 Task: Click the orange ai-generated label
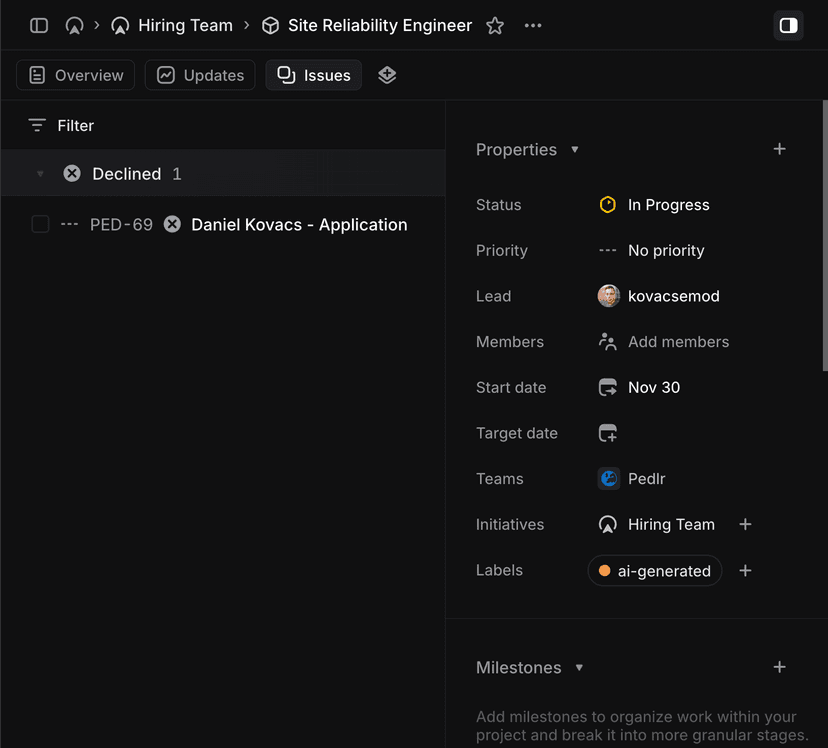(654, 571)
